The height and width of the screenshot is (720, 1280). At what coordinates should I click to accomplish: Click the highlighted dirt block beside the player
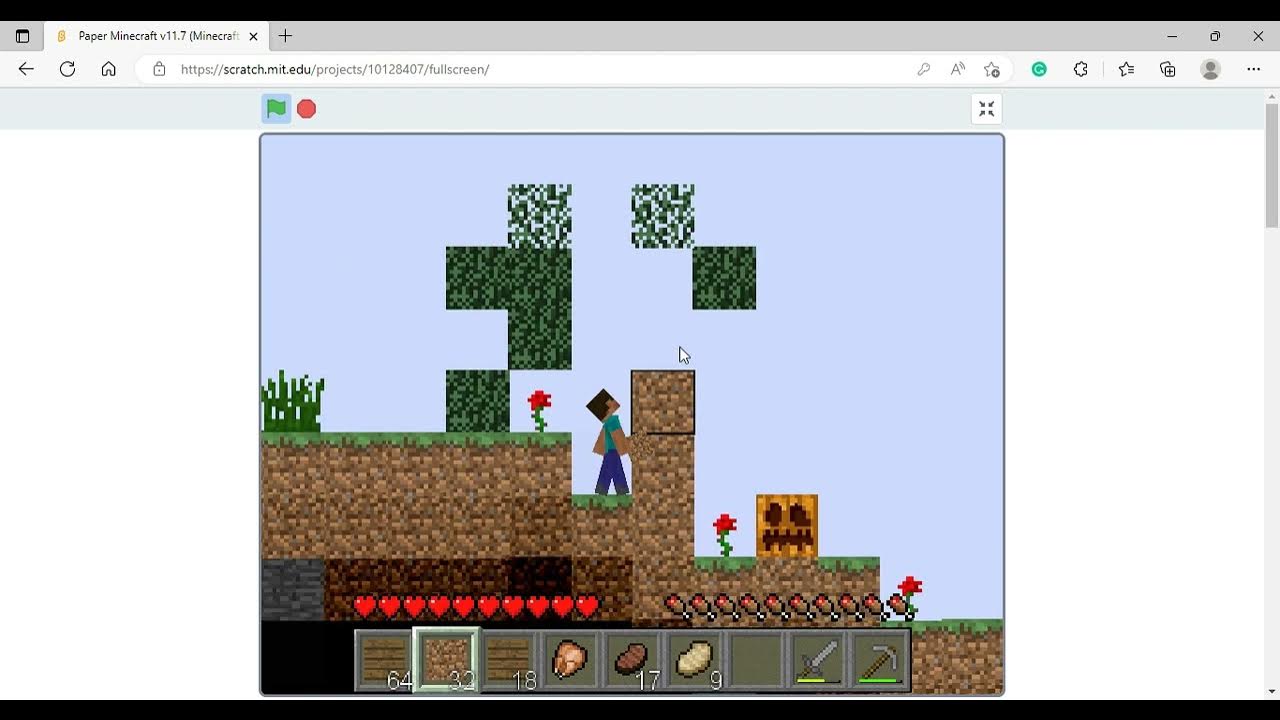[x=663, y=402]
